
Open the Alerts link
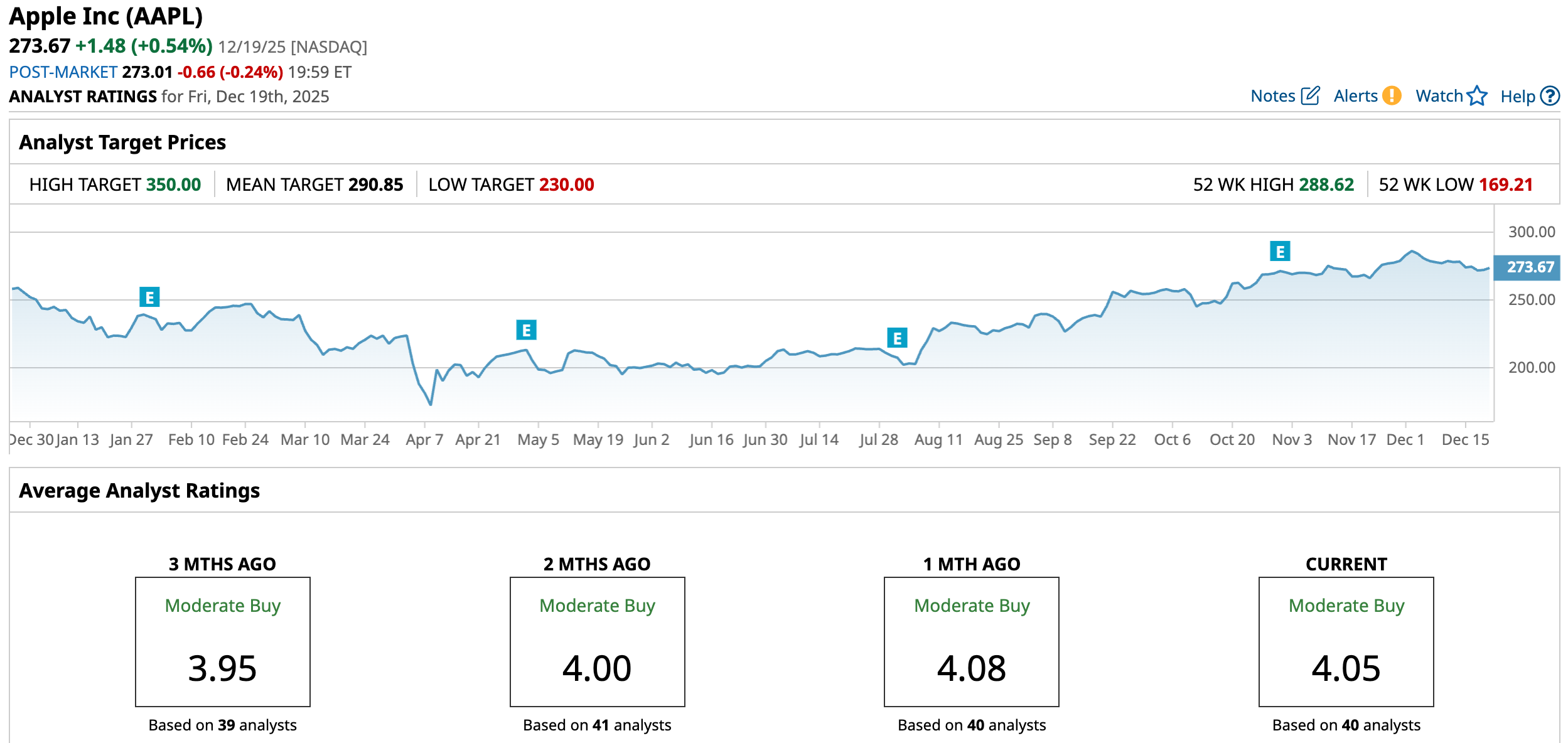[x=1355, y=96]
